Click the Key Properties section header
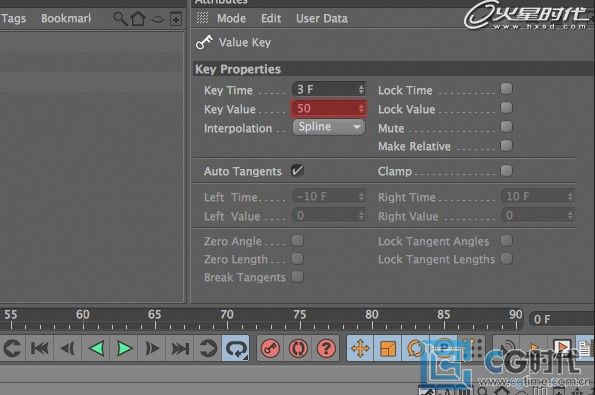The height and width of the screenshot is (395, 595). pos(393,69)
